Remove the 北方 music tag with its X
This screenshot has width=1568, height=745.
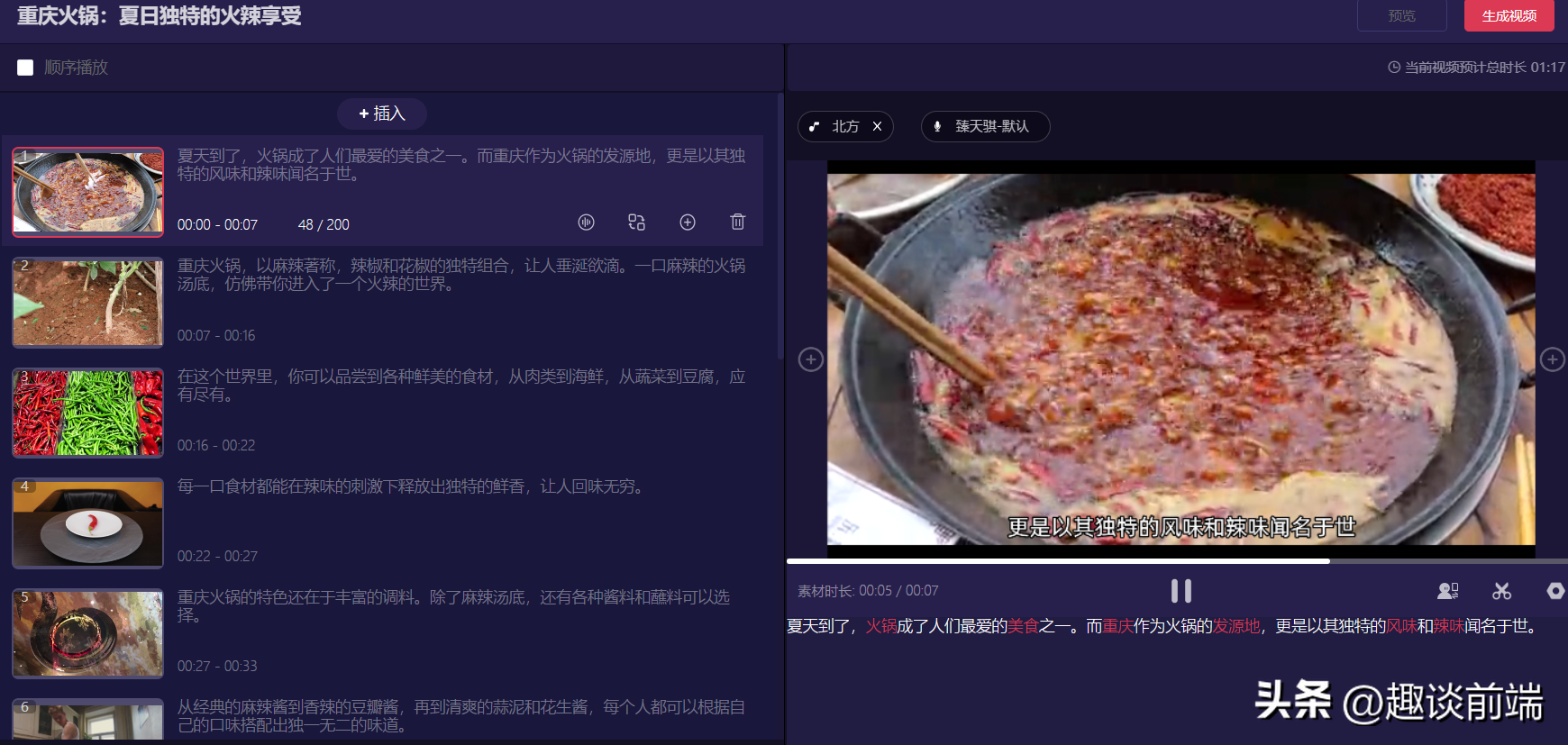point(877,126)
